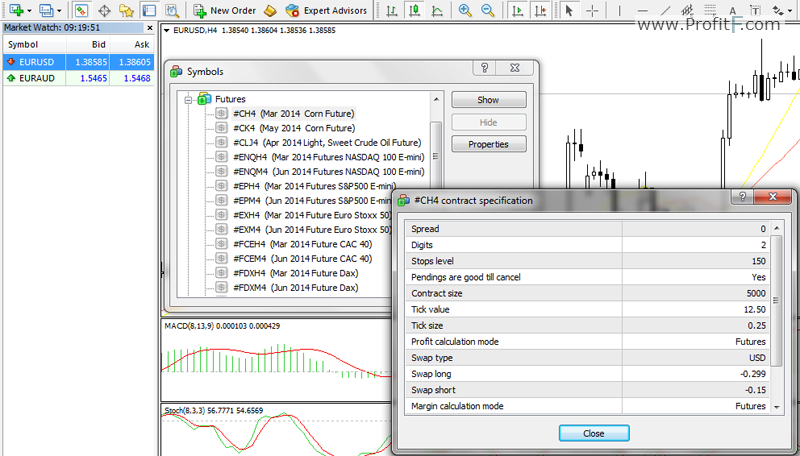Select the vertical line drawing tool
This screenshot has width=800, height=456.
[x=619, y=10]
